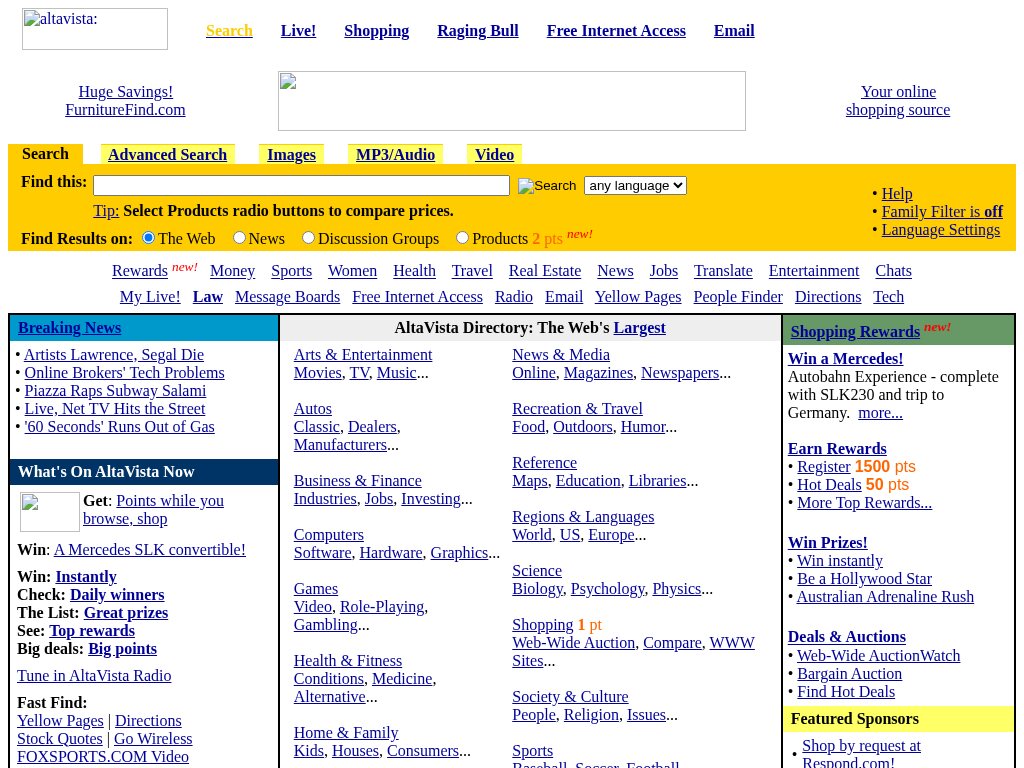
Task: Select the Products radio button
Action: coord(462,238)
